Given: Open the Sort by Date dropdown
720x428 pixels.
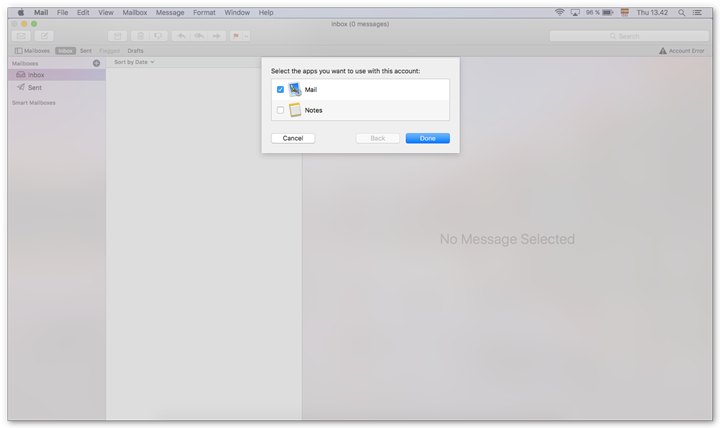Looking at the screenshot, I should pos(134,62).
